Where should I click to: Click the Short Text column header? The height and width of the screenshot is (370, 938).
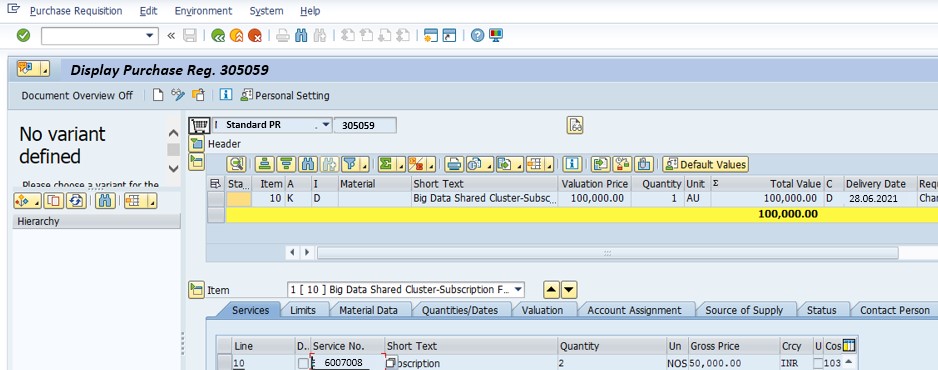point(485,184)
